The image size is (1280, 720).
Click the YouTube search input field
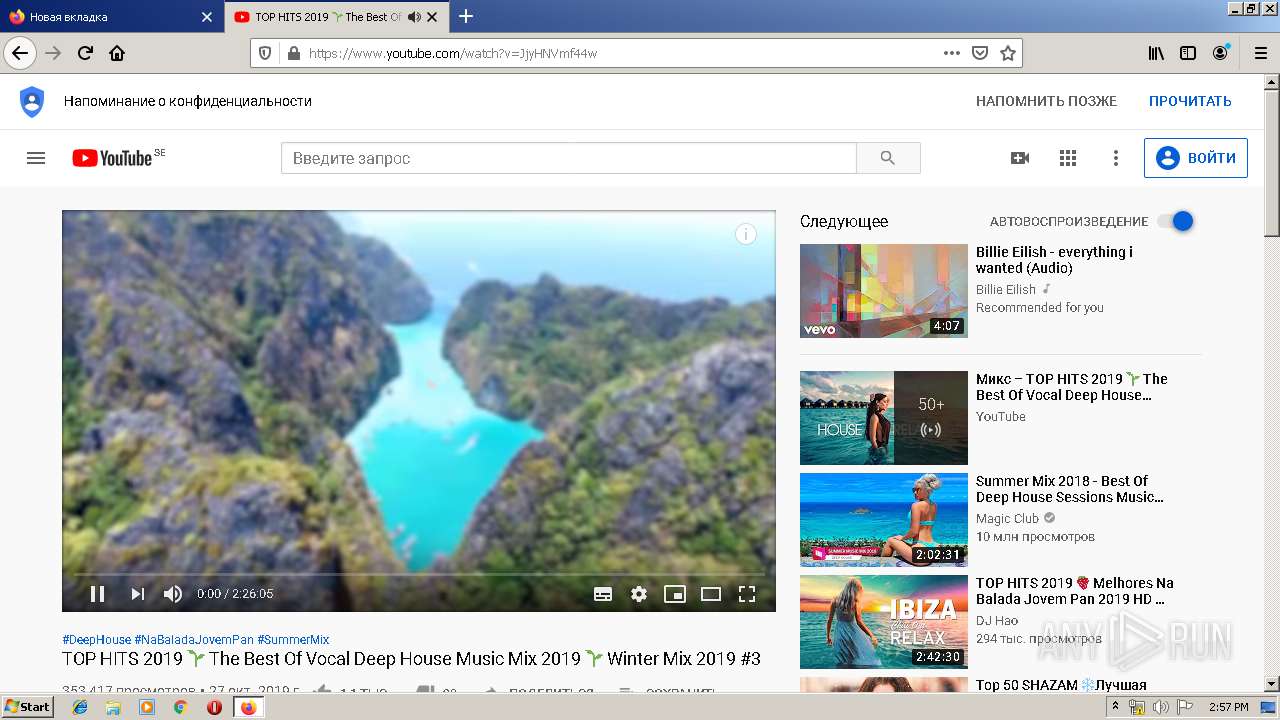click(568, 158)
